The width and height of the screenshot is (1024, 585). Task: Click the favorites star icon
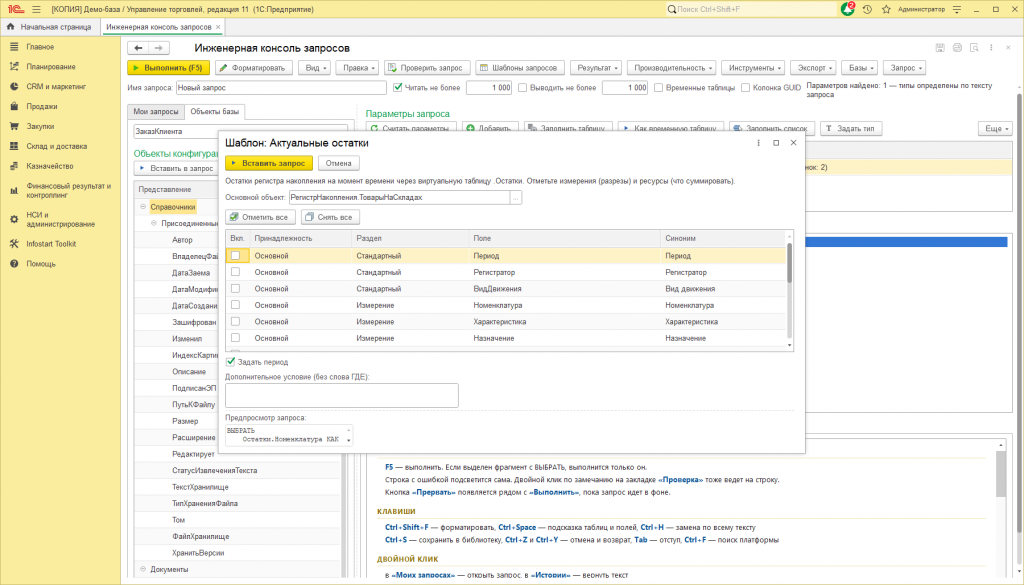tap(886, 9)
